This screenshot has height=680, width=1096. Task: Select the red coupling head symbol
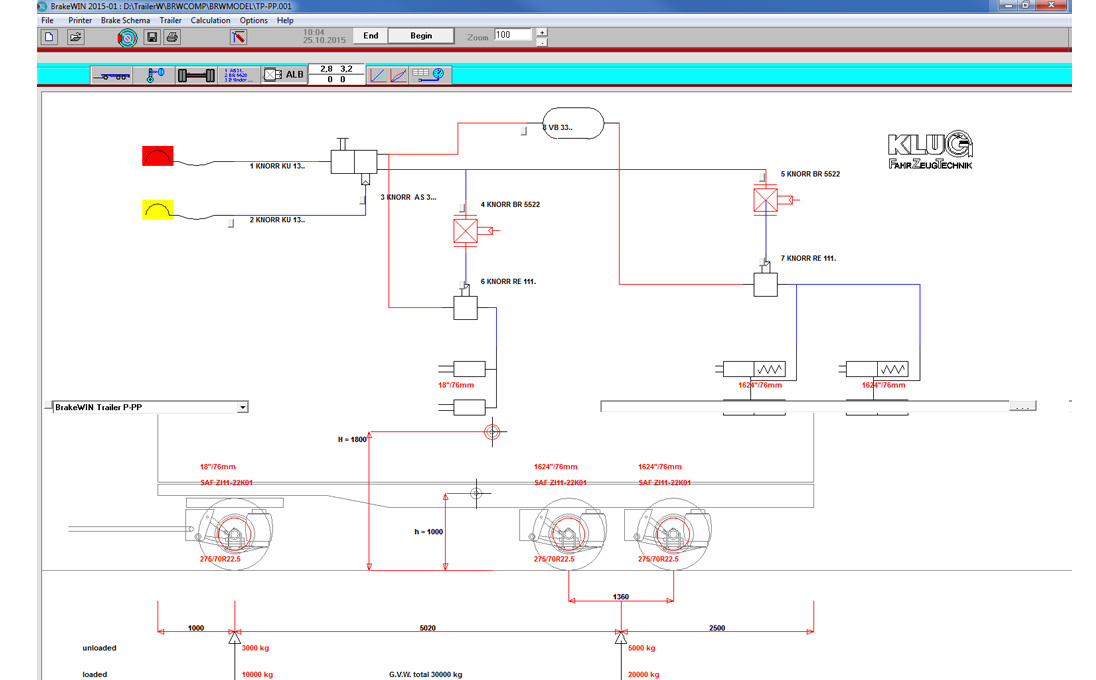(158, 156)
